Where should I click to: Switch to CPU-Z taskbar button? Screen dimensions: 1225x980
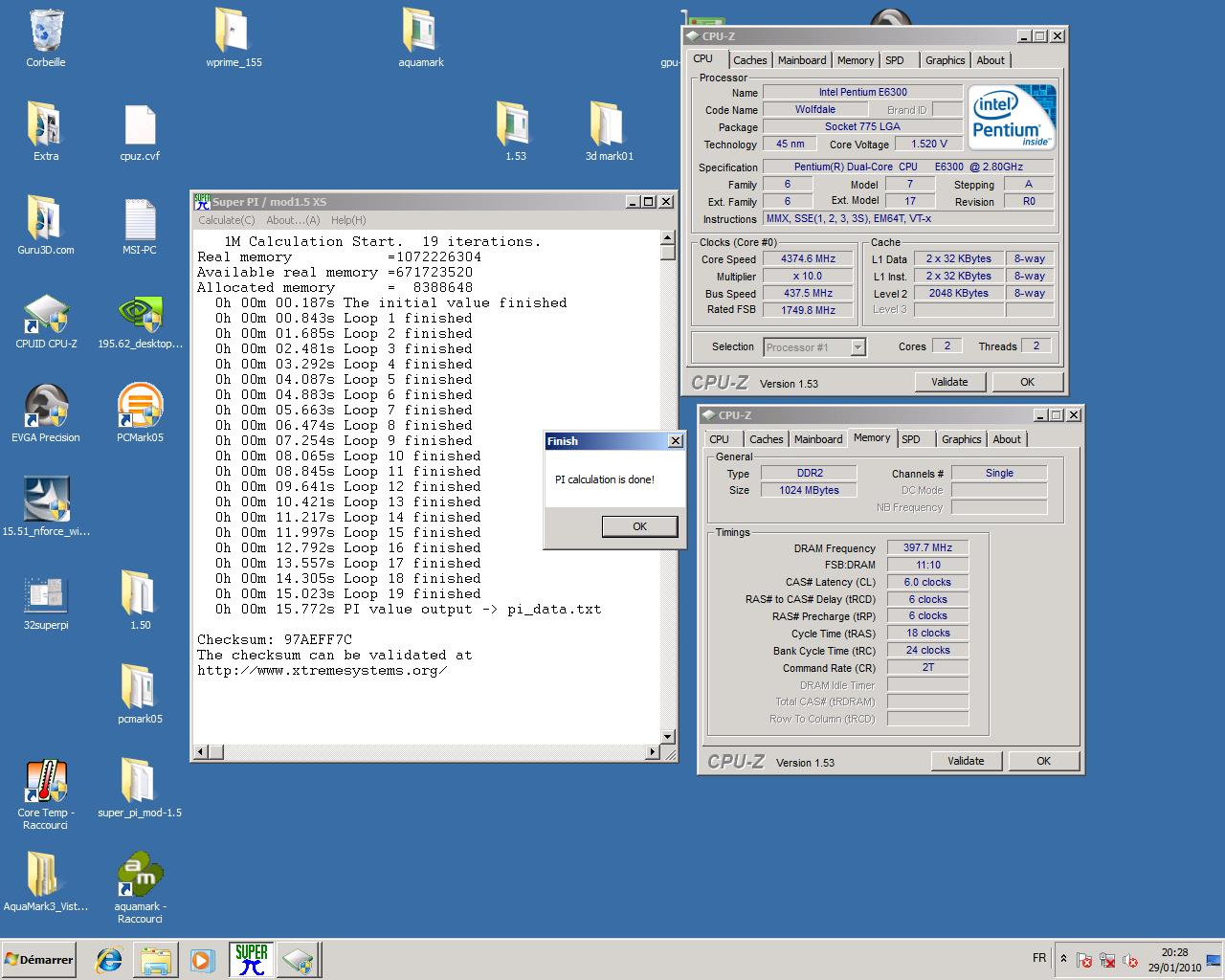click(298, 959)
